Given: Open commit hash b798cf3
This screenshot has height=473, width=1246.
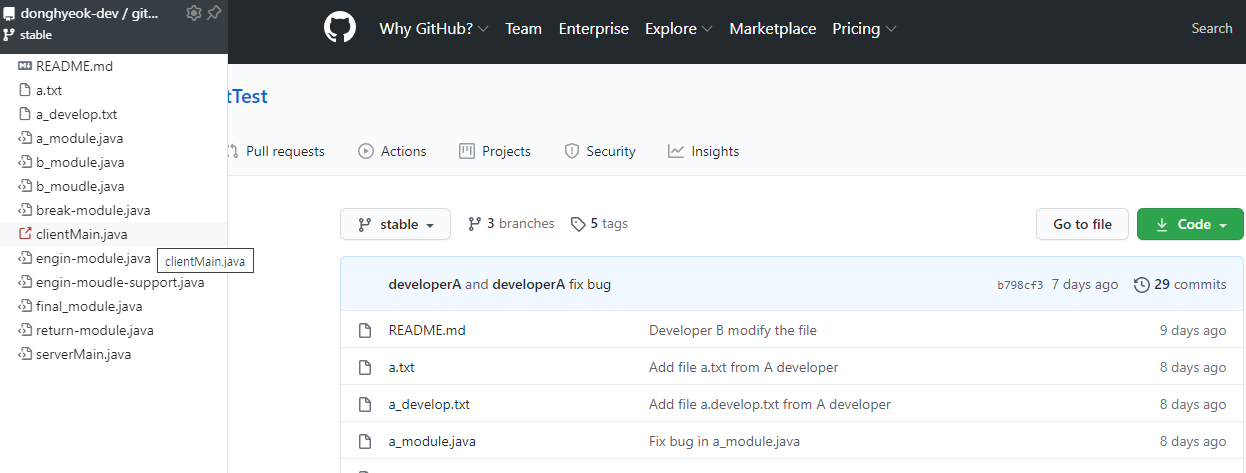Looking at the screenshot, I should [x=1020, y=285].
